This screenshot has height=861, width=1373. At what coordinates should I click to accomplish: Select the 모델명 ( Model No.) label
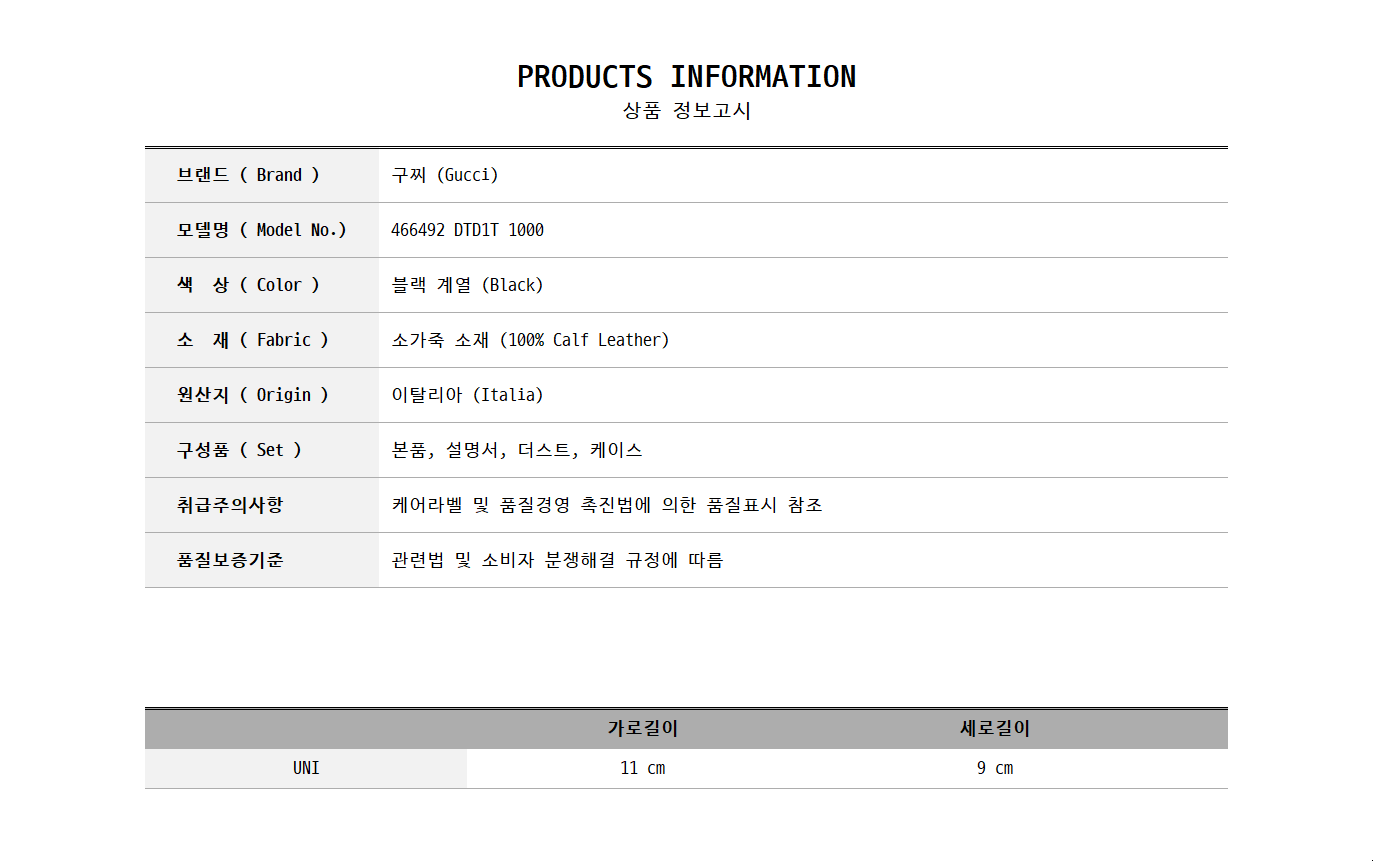(262, 230)
